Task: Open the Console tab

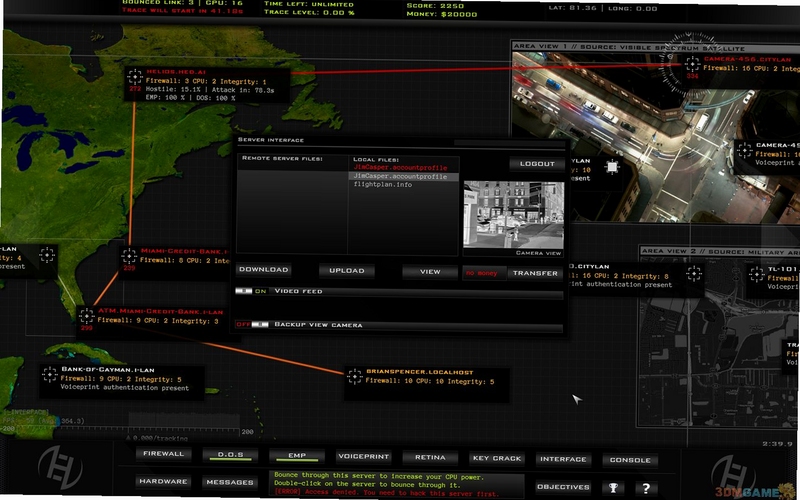Action: pos(630,460)
